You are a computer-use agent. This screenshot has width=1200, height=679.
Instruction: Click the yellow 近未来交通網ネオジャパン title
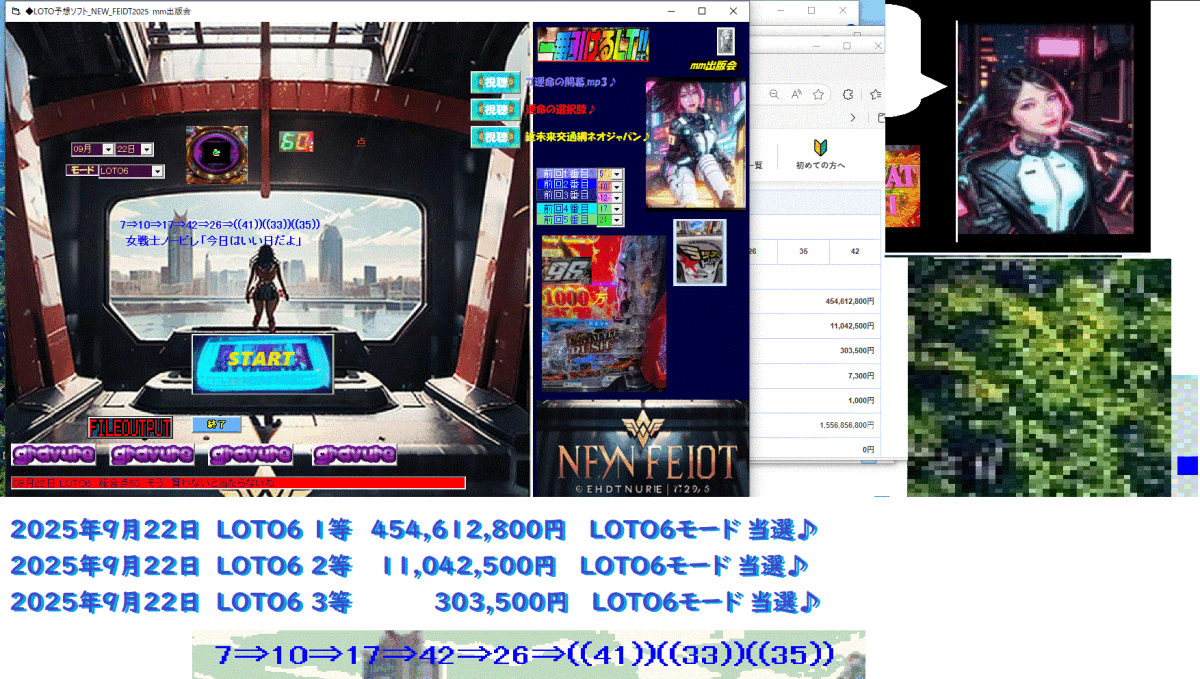point(587,137)
